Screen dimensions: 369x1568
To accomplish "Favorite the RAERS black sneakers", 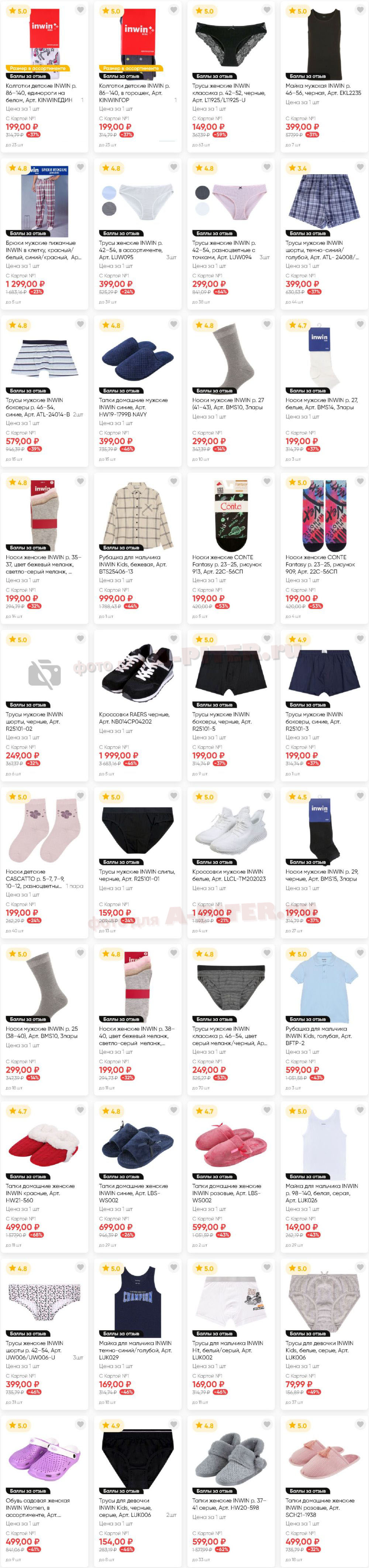I will pyautogui.click(x=173, y=639).
